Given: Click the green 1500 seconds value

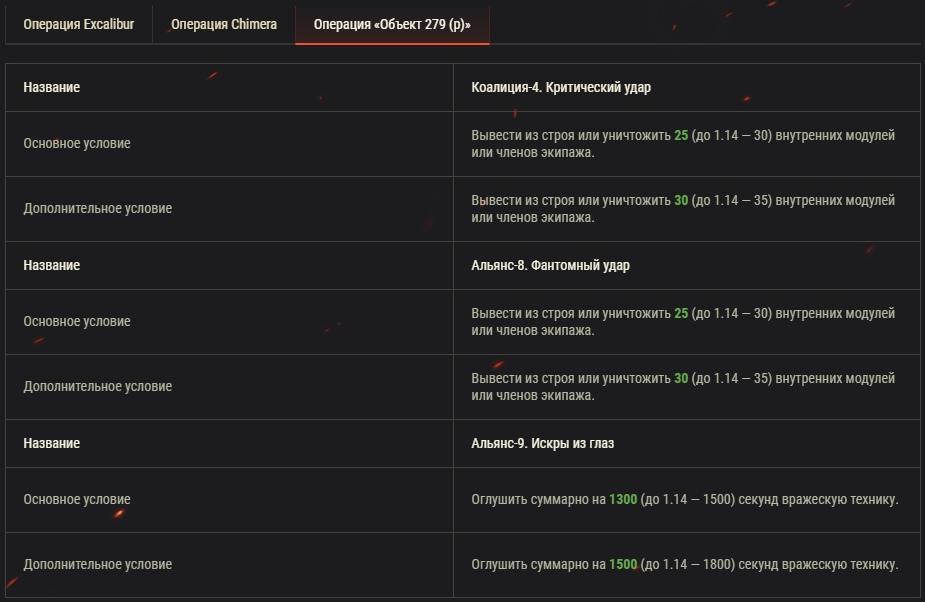Looking at the screenshot, I should (623, 564).
